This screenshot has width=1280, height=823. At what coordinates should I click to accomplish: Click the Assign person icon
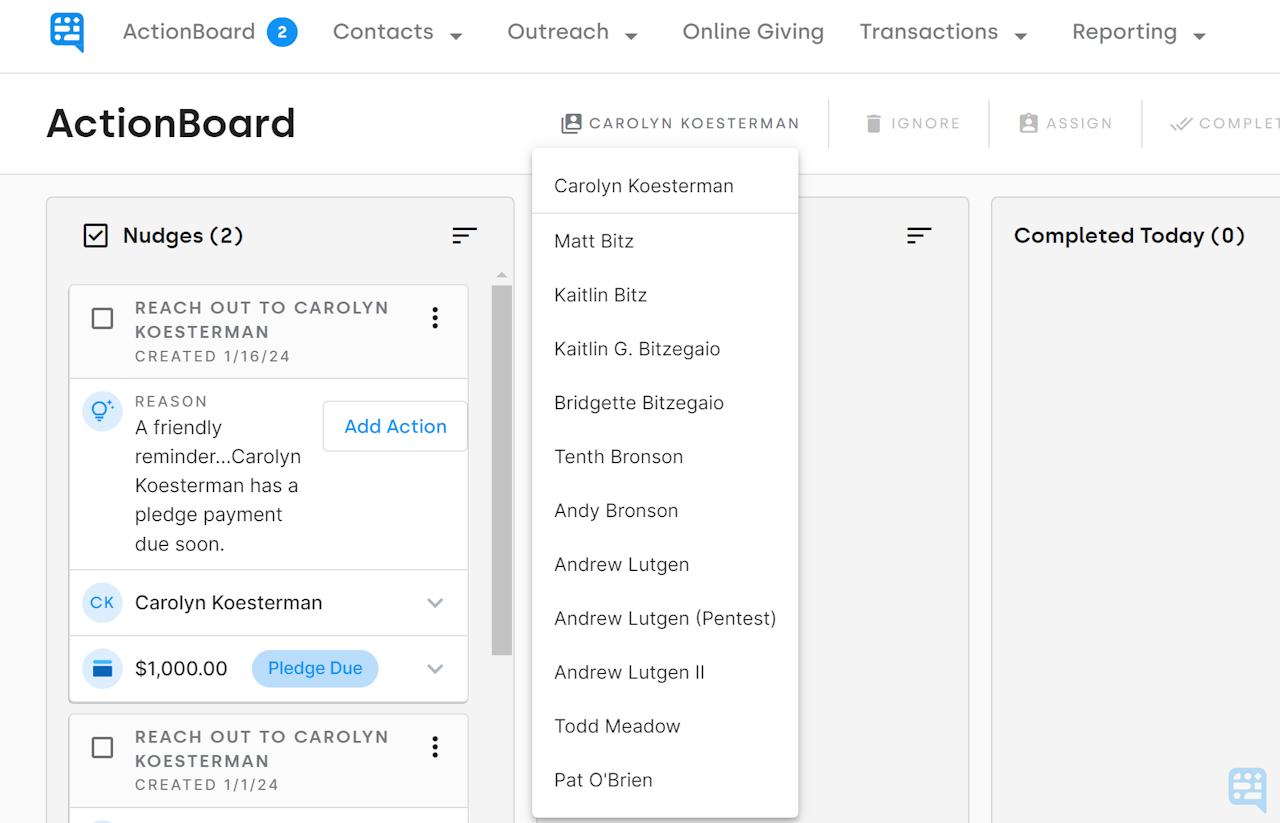pyautogui.click(x=1028, y=123)
